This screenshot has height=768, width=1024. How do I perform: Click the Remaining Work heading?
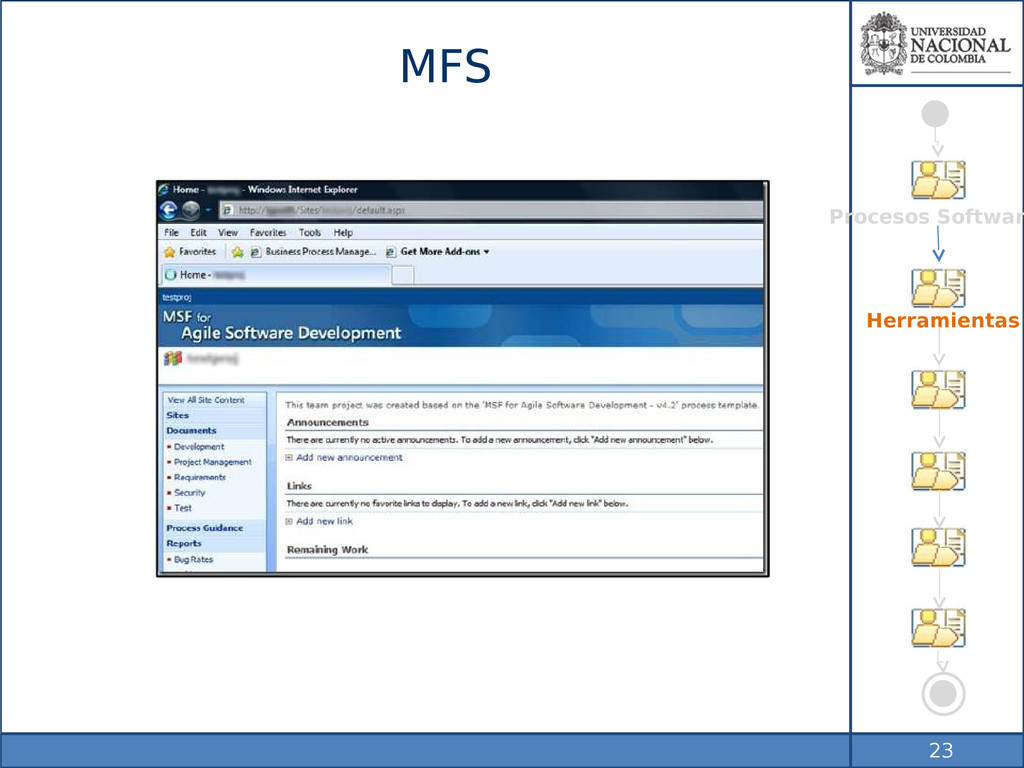click(327, 550)
